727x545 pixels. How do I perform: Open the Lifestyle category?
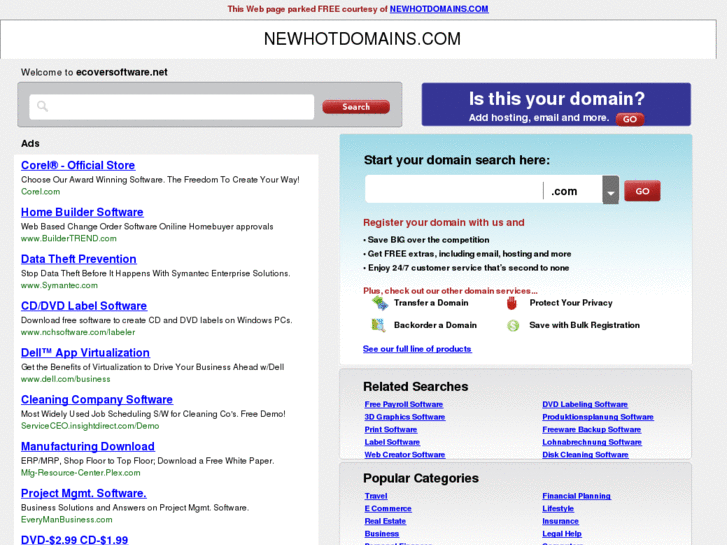coord(558,508)
